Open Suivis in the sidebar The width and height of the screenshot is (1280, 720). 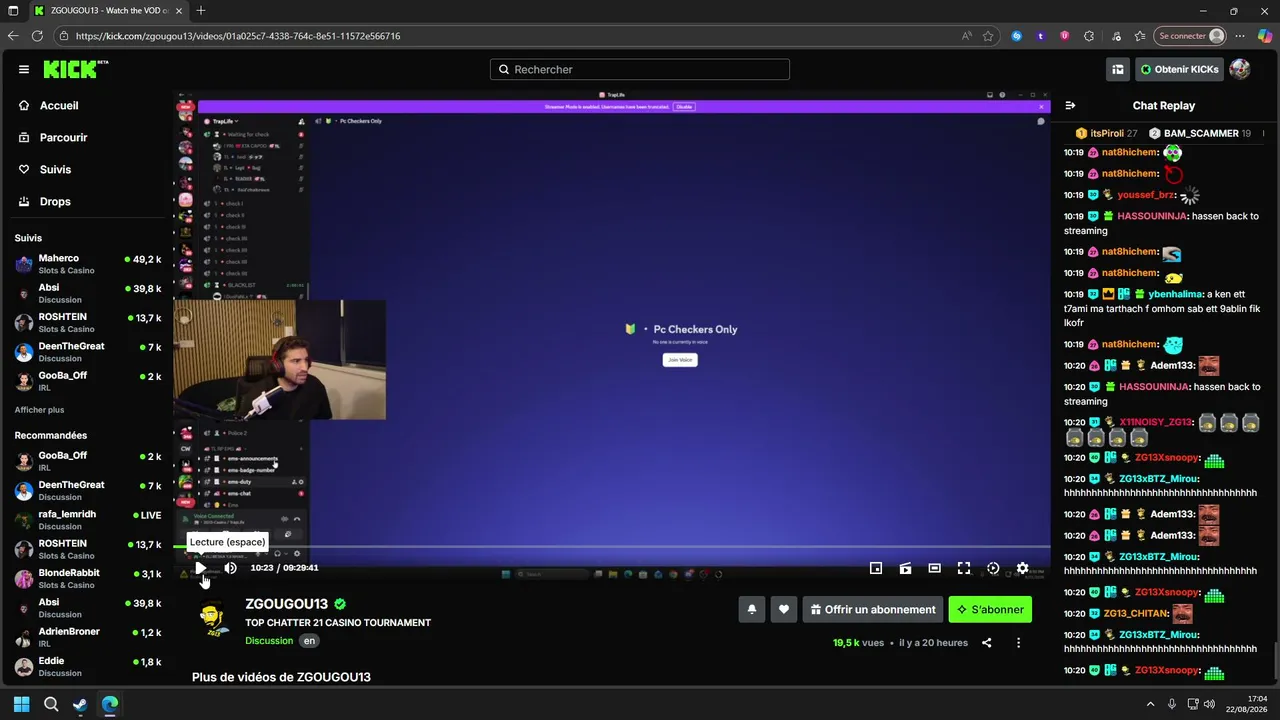[x=56, y=169]
